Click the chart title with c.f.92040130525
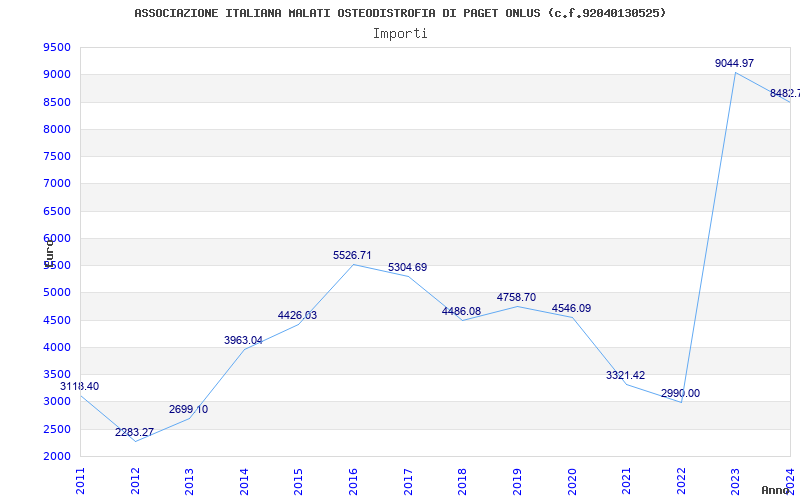This screenshot has width=800, height=500. point(401,13)
